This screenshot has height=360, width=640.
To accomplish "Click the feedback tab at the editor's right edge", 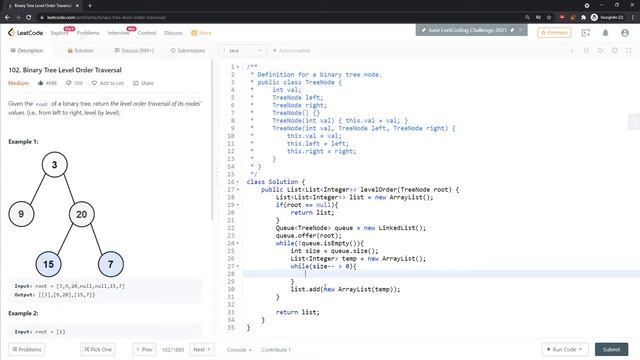I will (x=634, y=122).
